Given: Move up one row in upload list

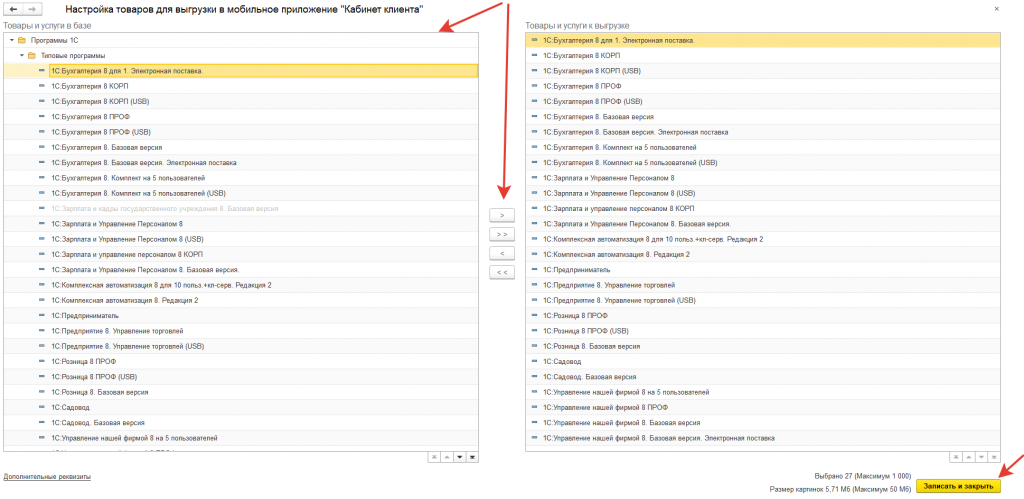Looking at the screenshot, I should [x=968, y=457].
